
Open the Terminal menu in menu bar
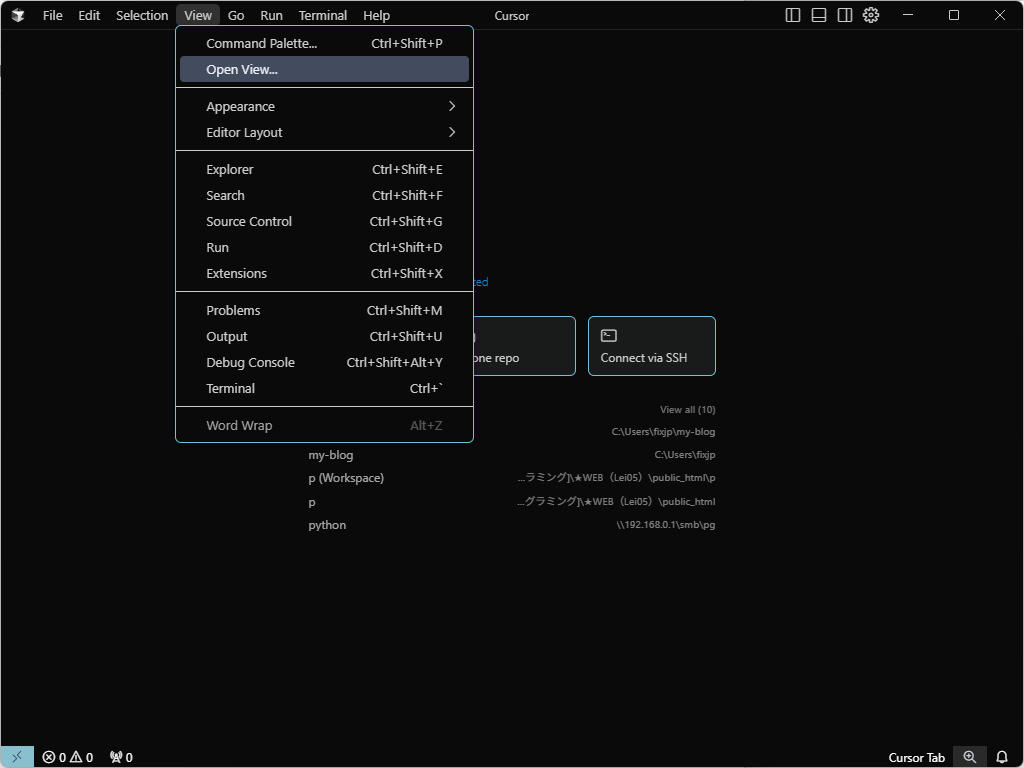pyautogui.click(x=322, y=15)
